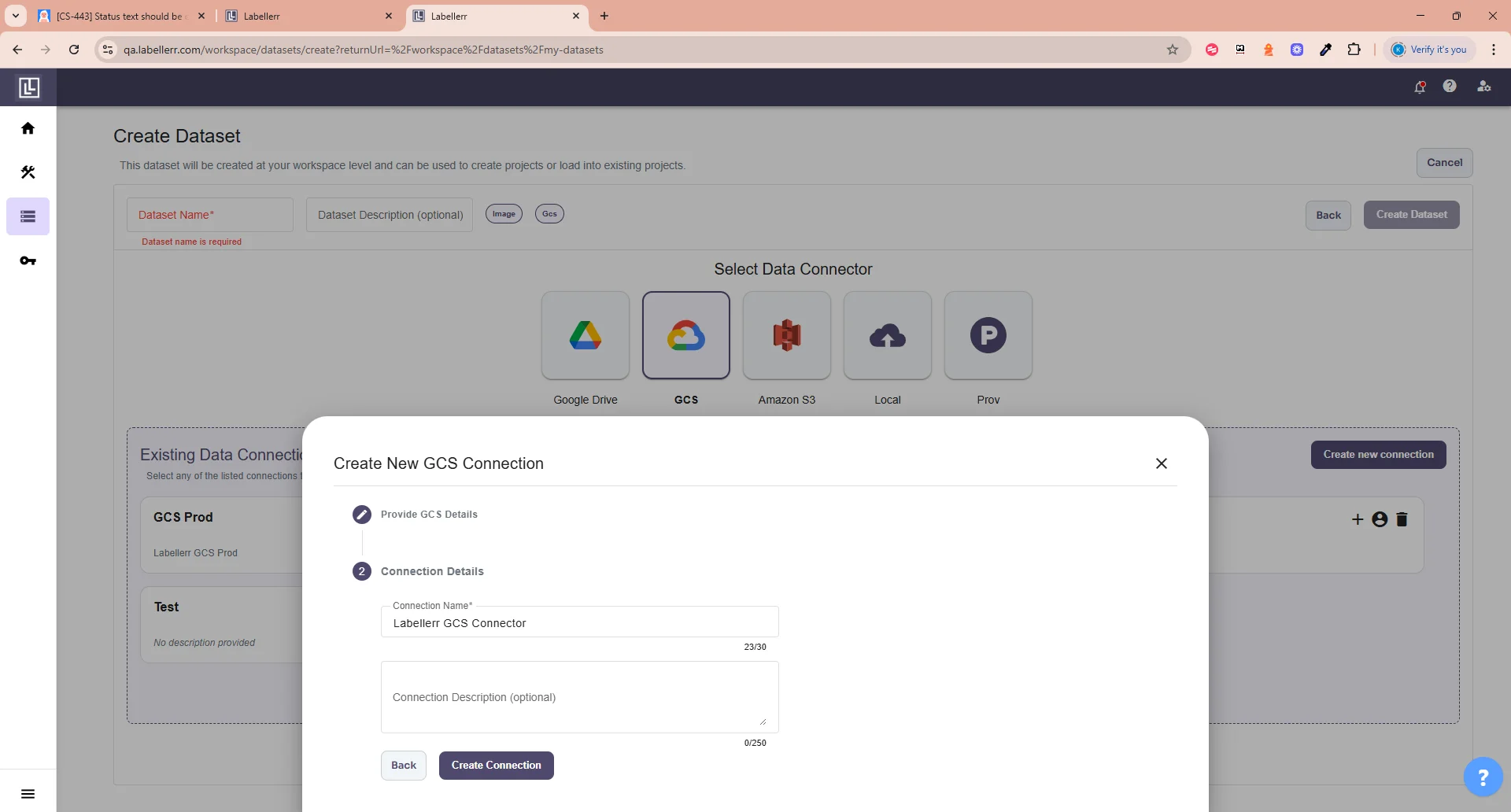Delete the GCS Prod connection via trash icon
The height and width of the screenshot is (812, 1511).
click(x=1402, y=519)
